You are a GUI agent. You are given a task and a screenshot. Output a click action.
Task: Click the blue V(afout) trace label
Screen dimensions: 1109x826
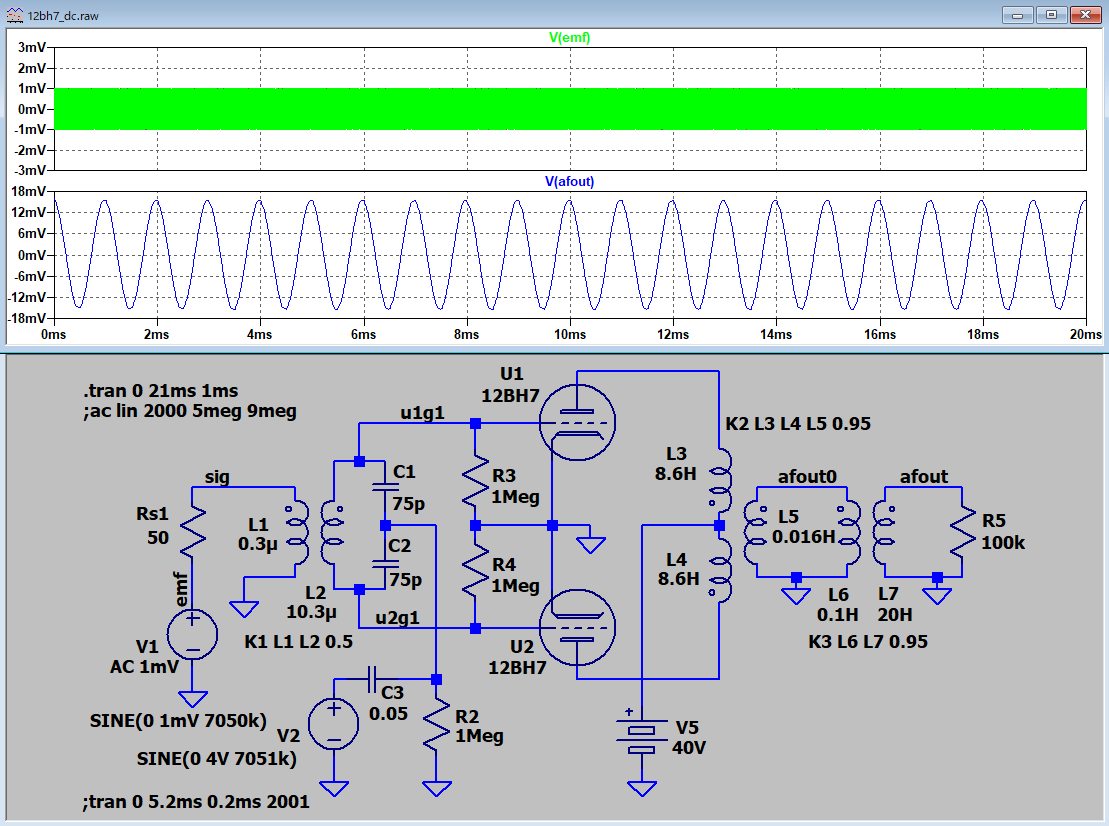(568, 181)
